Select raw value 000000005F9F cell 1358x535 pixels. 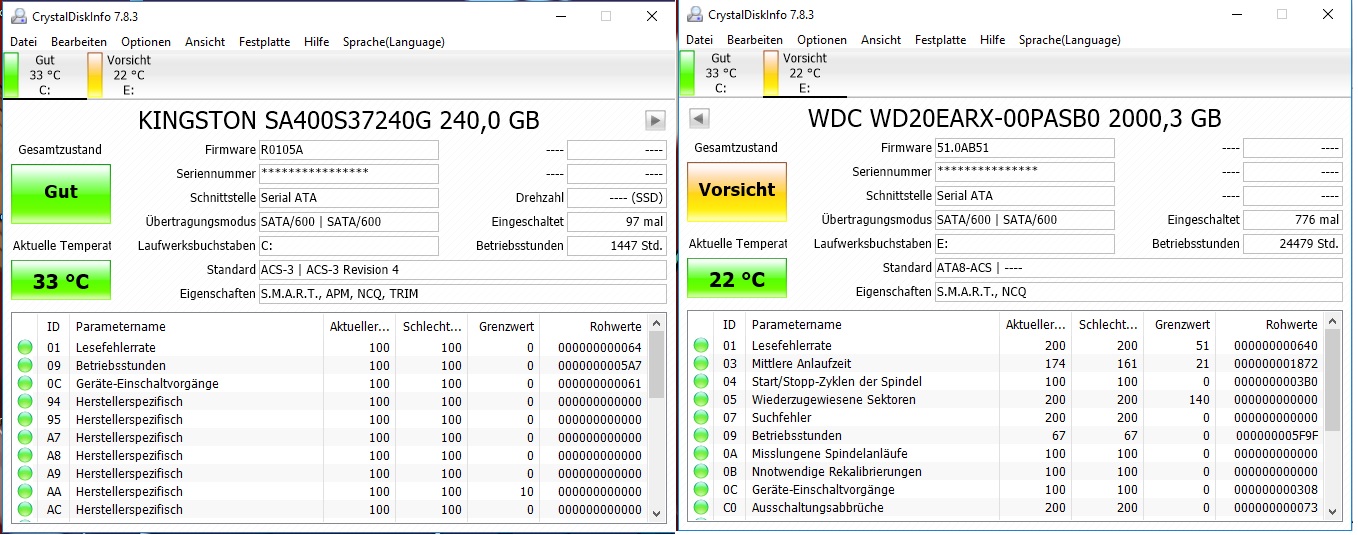point(1276,436)
